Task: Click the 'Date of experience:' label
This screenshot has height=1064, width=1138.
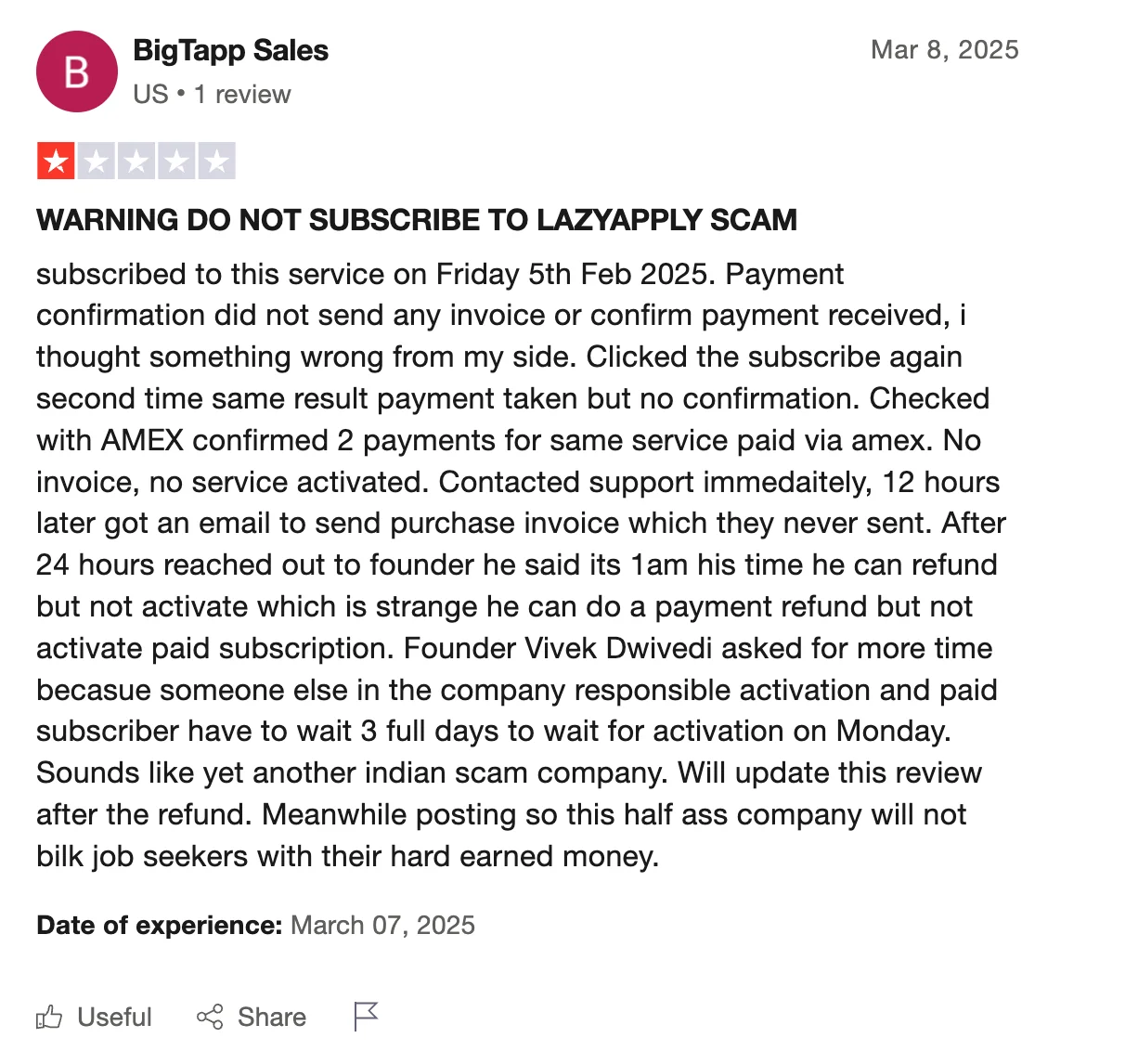Action: pyautogui.click(x=159, y=926)
